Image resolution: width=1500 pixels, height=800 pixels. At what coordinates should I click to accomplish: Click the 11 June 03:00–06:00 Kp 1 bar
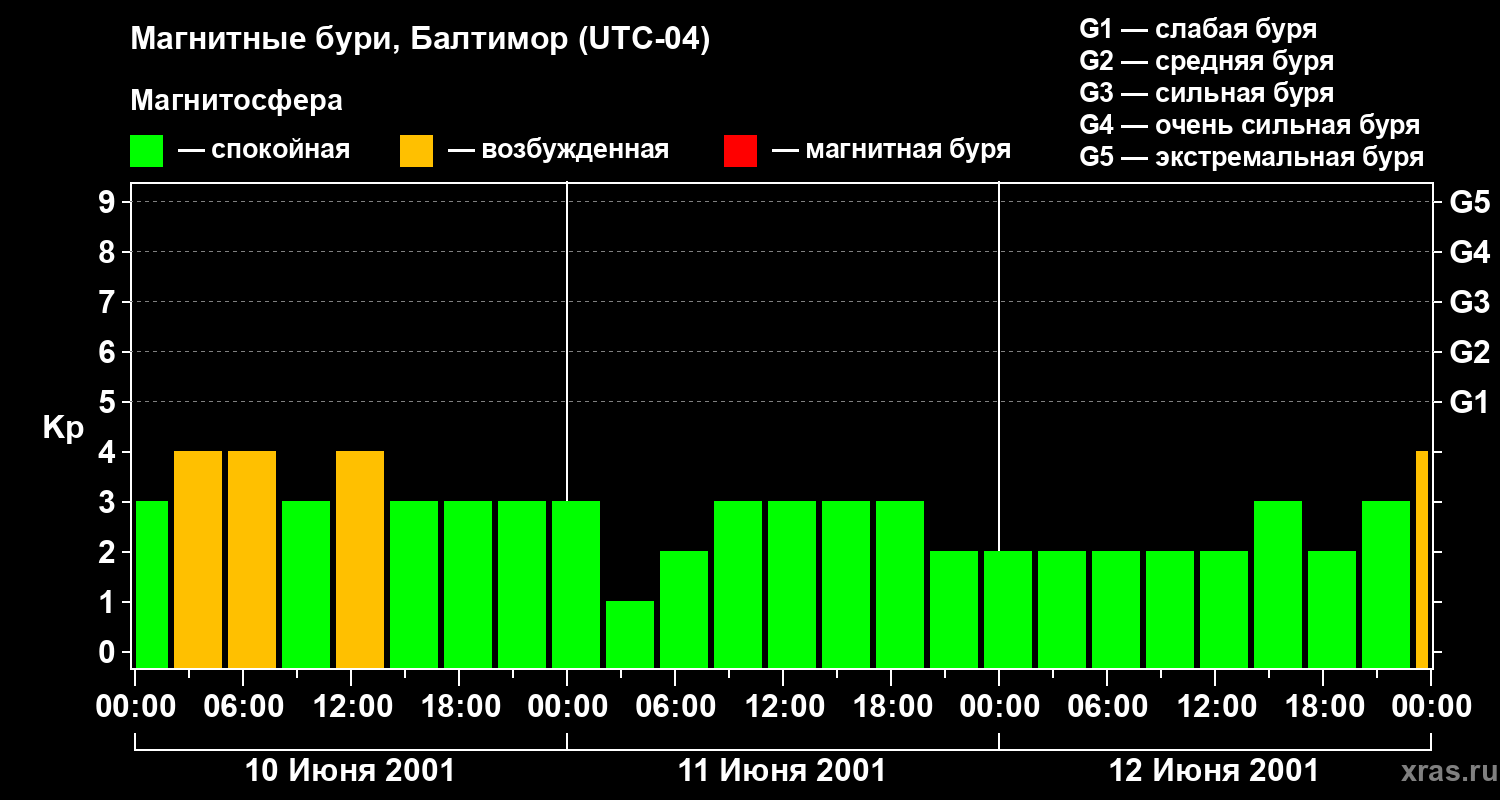pos(630,635)
